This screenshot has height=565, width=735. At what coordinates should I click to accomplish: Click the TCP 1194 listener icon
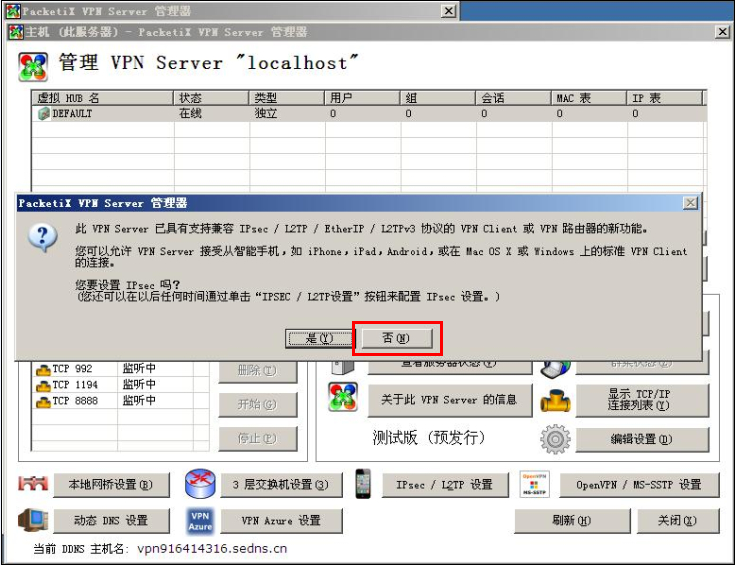(x=43, y=386)
